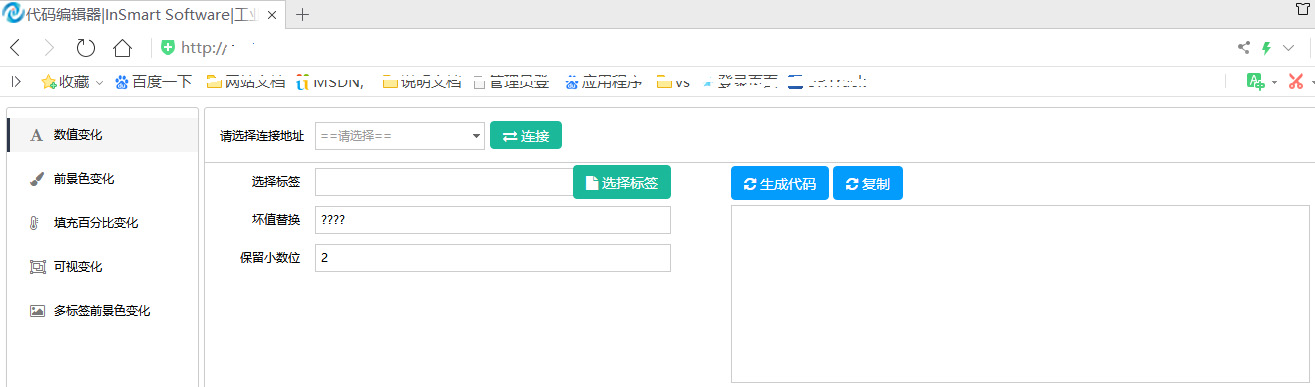Click the 保留小数位 input field
The width and height of the screenshot is (1315, 387).
(493, 258)
